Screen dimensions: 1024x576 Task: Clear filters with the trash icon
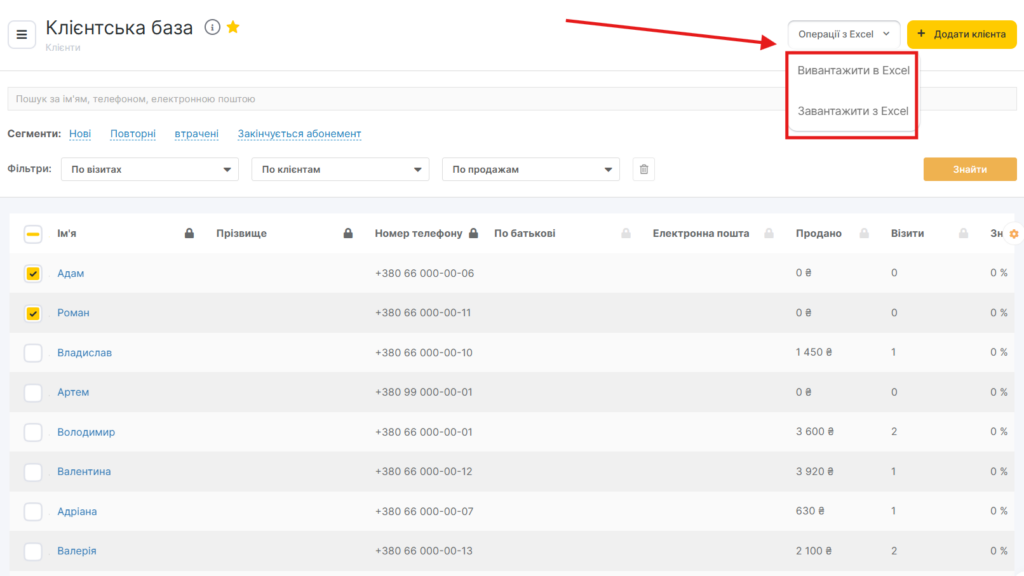tap(644, 170)
